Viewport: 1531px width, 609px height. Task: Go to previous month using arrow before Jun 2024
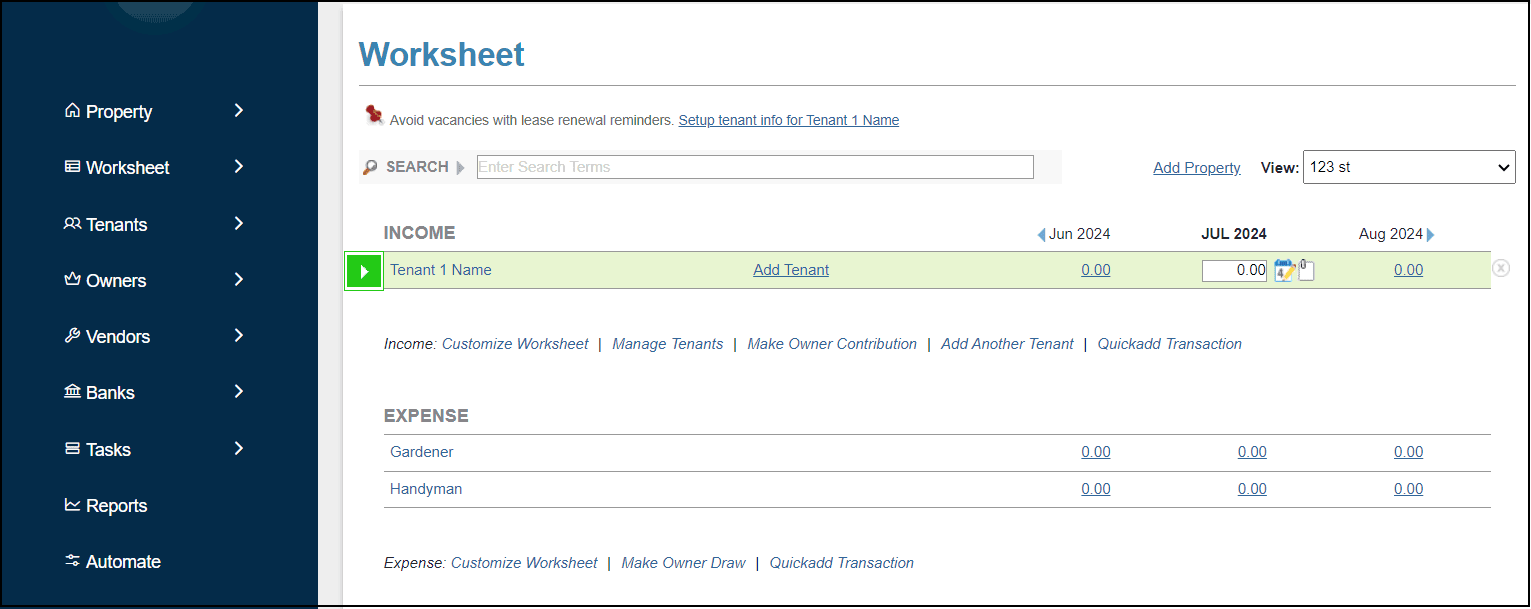click(x=1041, y=235)
